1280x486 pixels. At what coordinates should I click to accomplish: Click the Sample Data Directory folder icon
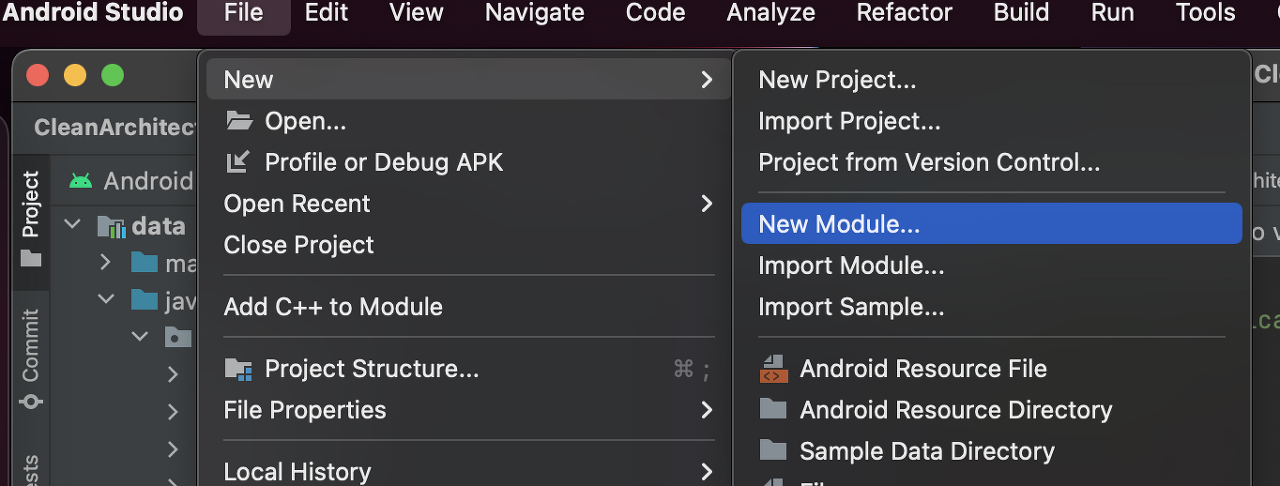(773, 450)
